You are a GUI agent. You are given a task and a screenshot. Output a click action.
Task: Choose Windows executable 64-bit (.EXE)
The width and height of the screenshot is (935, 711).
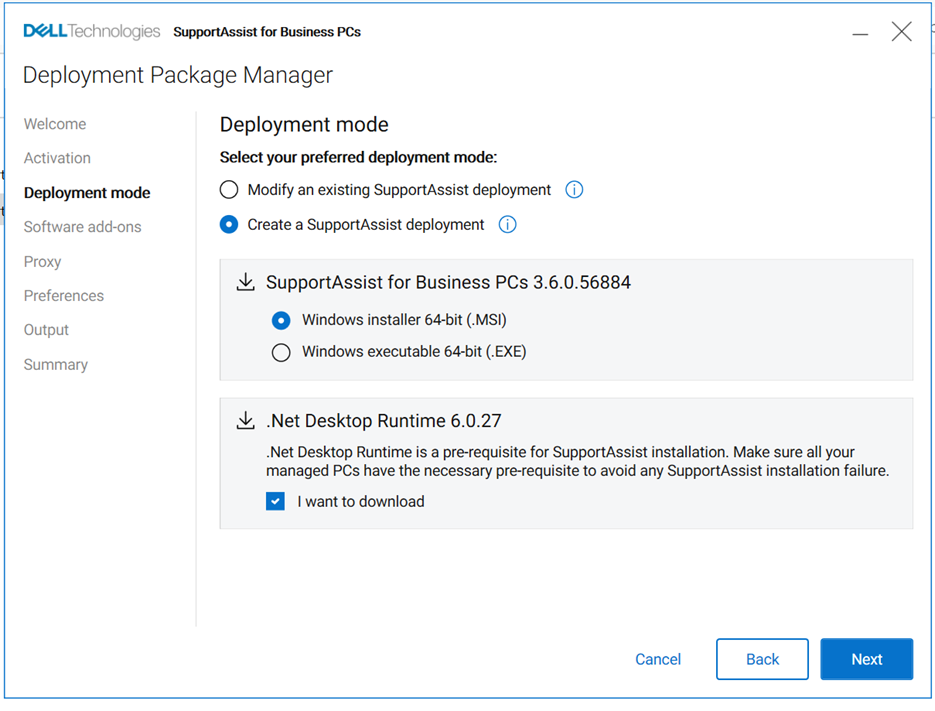point(281,352)
